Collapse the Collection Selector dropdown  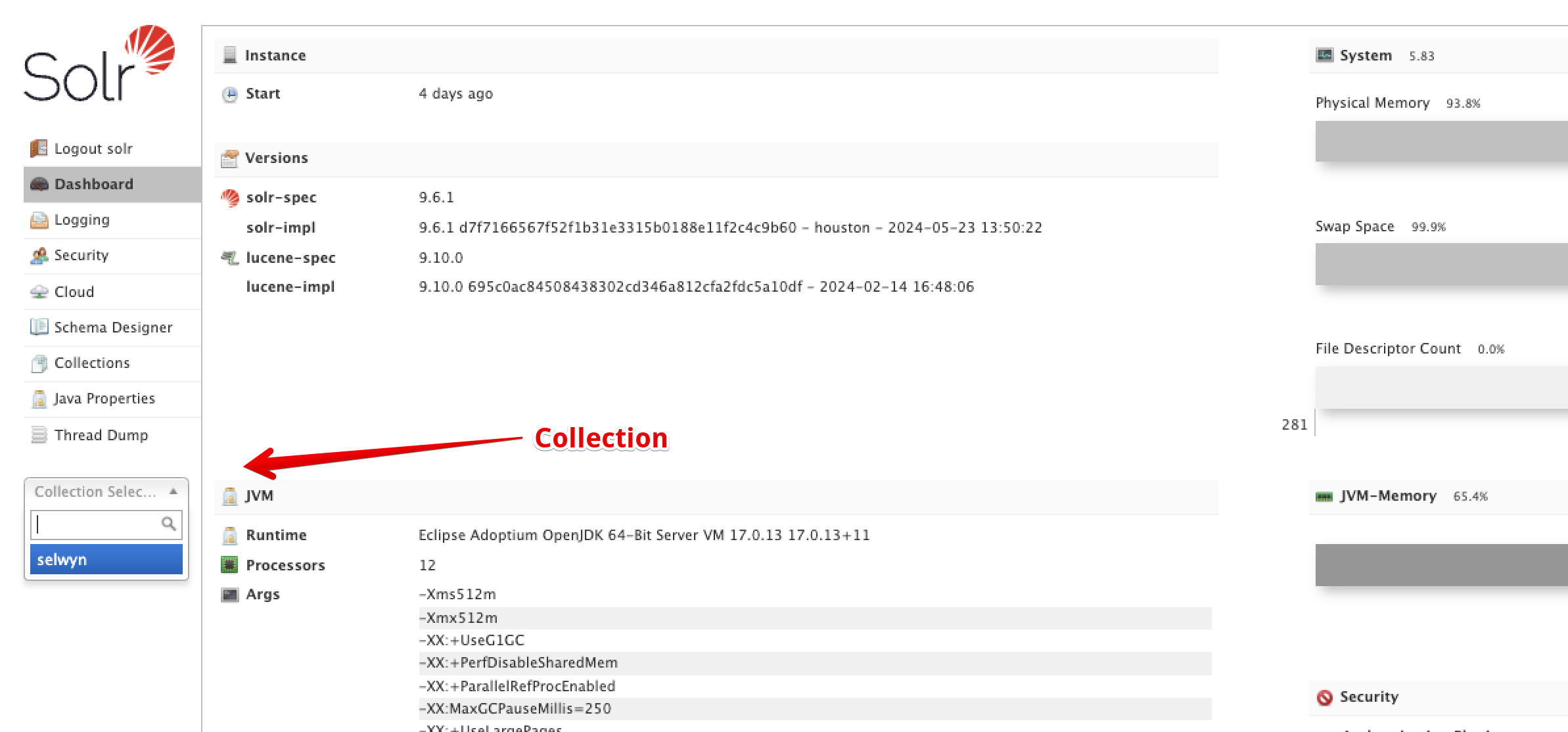106,492
